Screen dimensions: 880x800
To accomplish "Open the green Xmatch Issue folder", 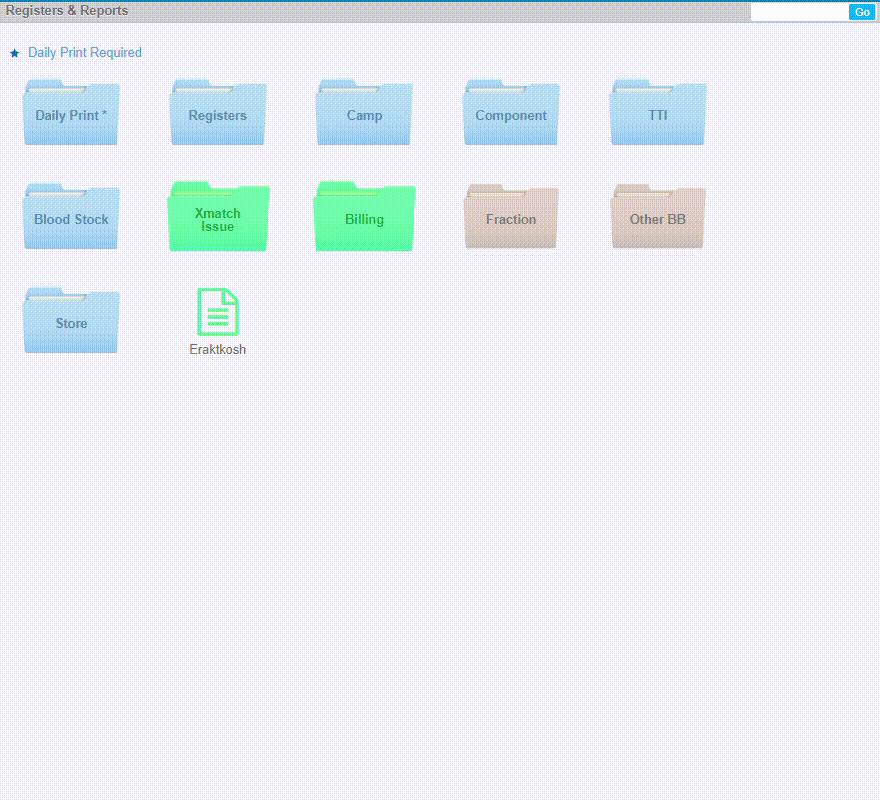I will coord(217,218).
